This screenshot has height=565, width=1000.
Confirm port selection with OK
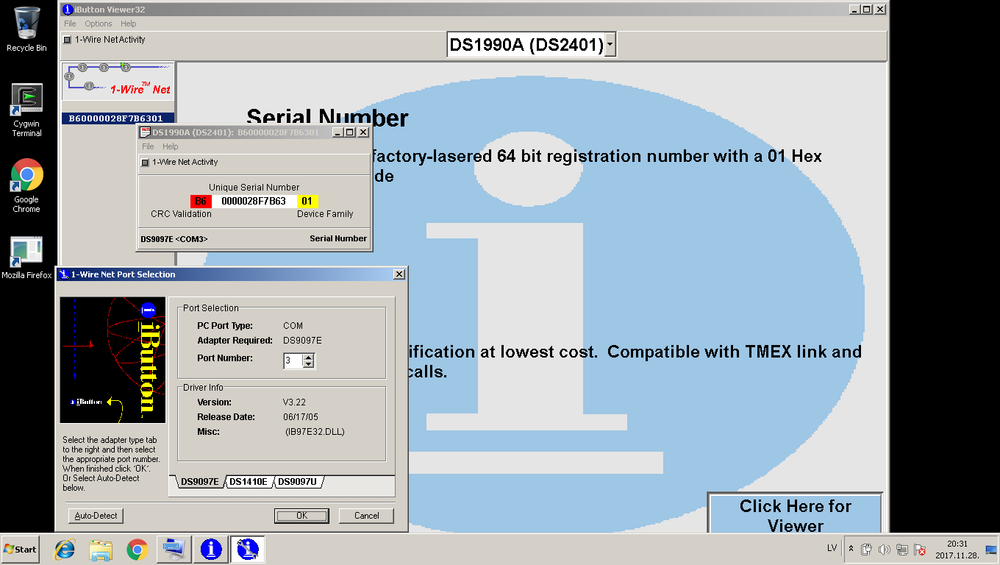301,516
